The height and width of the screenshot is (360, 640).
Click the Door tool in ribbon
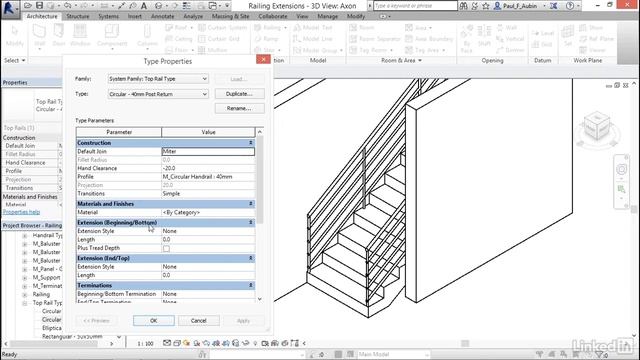point(59,36)
